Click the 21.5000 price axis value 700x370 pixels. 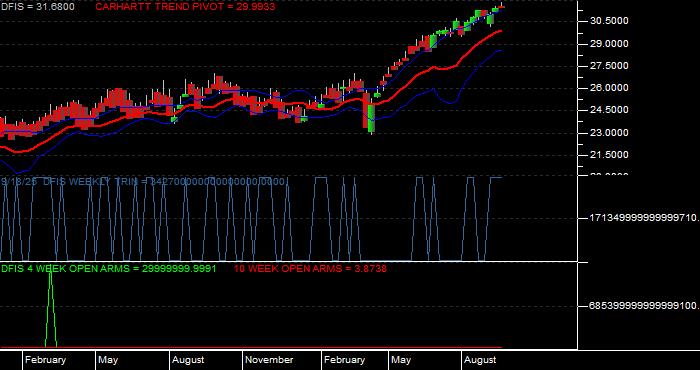coord(608,155)
